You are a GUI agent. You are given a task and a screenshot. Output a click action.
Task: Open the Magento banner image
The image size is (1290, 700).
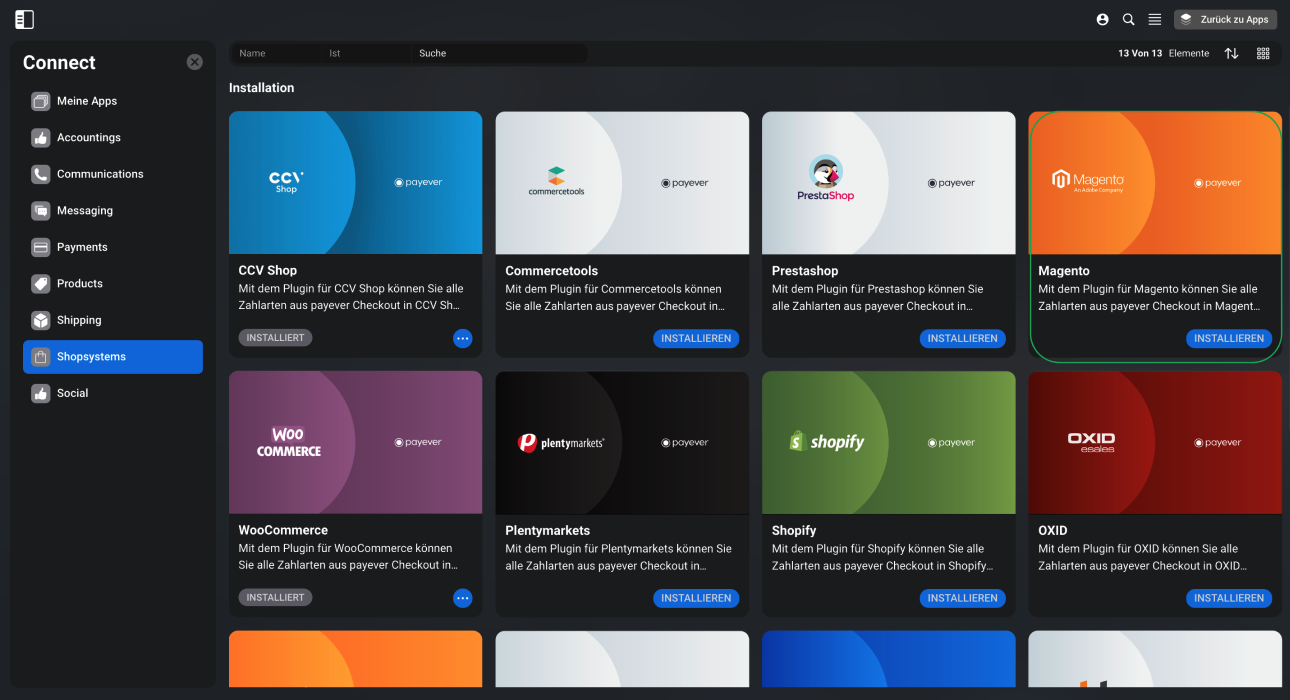(1155, 182)
